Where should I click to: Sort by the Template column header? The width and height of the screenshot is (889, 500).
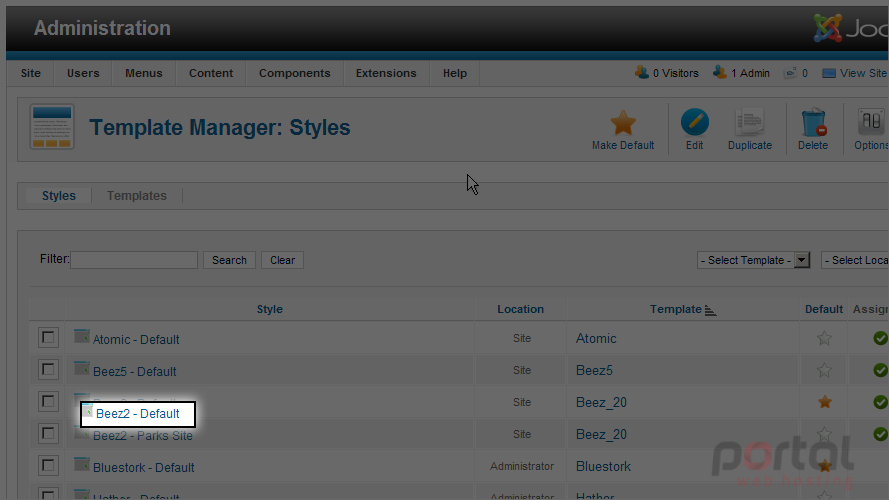[676, 309]
